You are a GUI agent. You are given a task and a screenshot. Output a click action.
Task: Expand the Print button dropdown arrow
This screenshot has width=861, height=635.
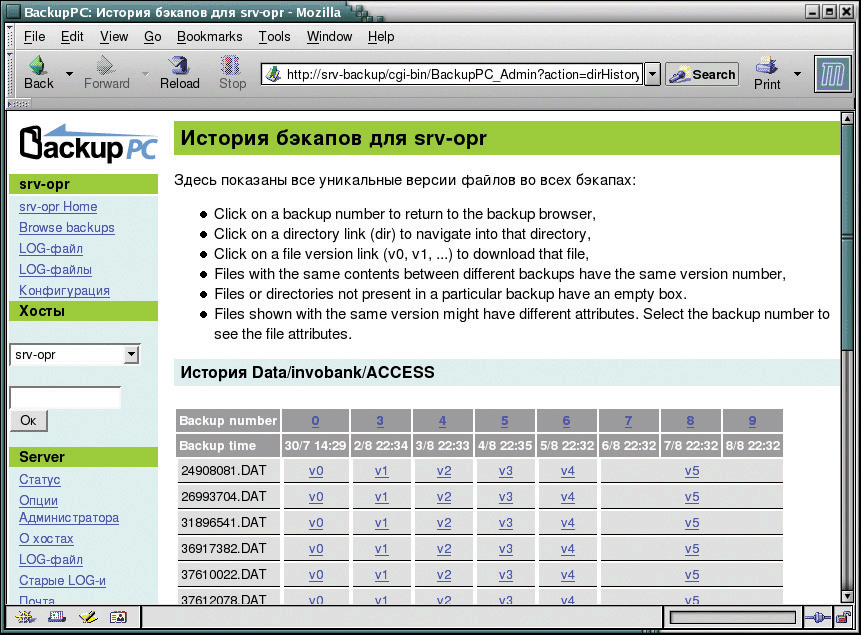[x=797, y=74]
